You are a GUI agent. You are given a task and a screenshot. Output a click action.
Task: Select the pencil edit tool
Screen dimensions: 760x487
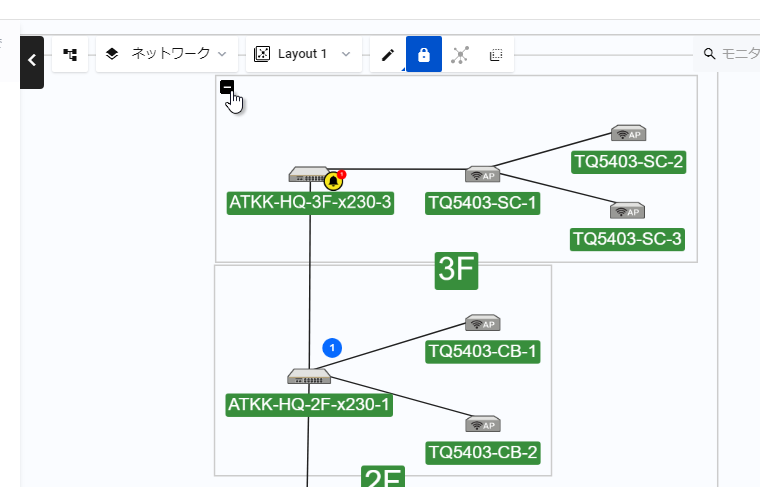388,54
